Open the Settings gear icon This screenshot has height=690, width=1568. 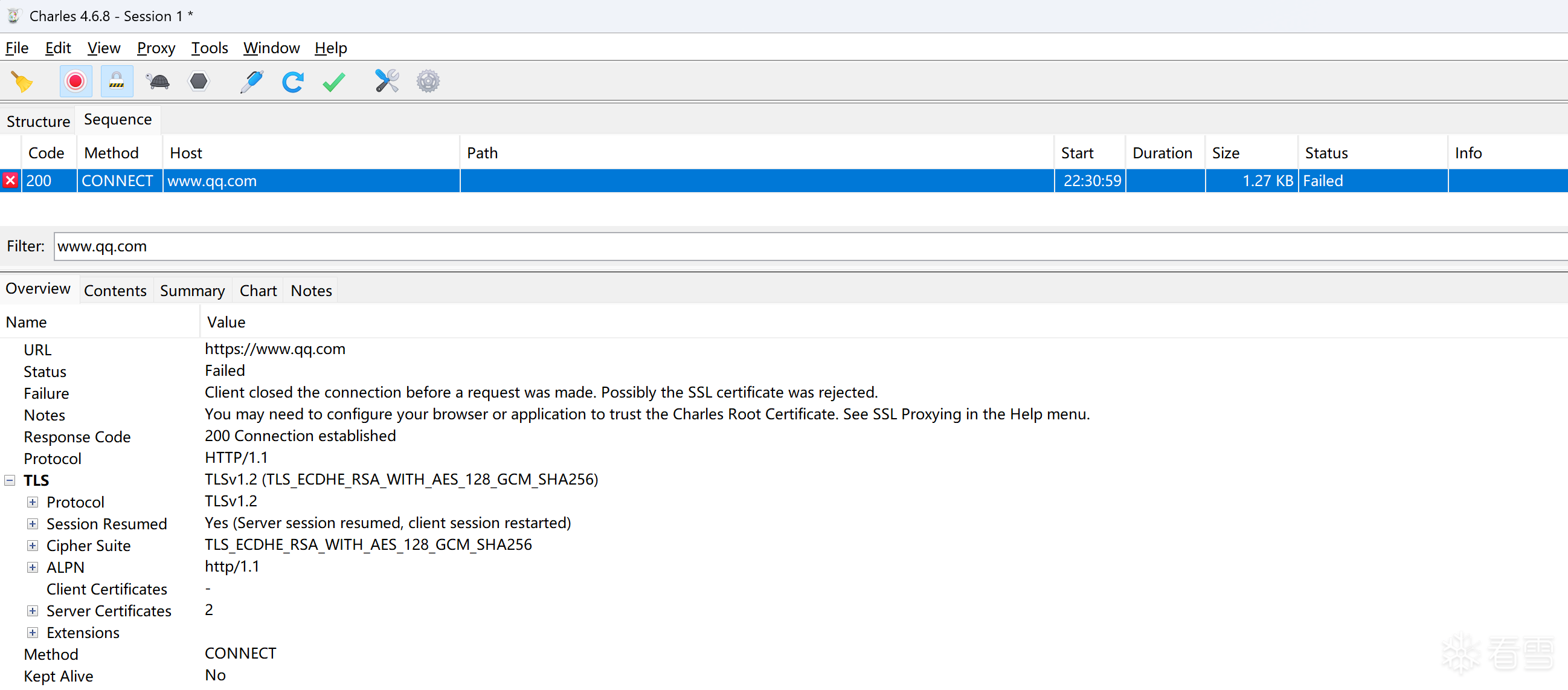point(428,82)
